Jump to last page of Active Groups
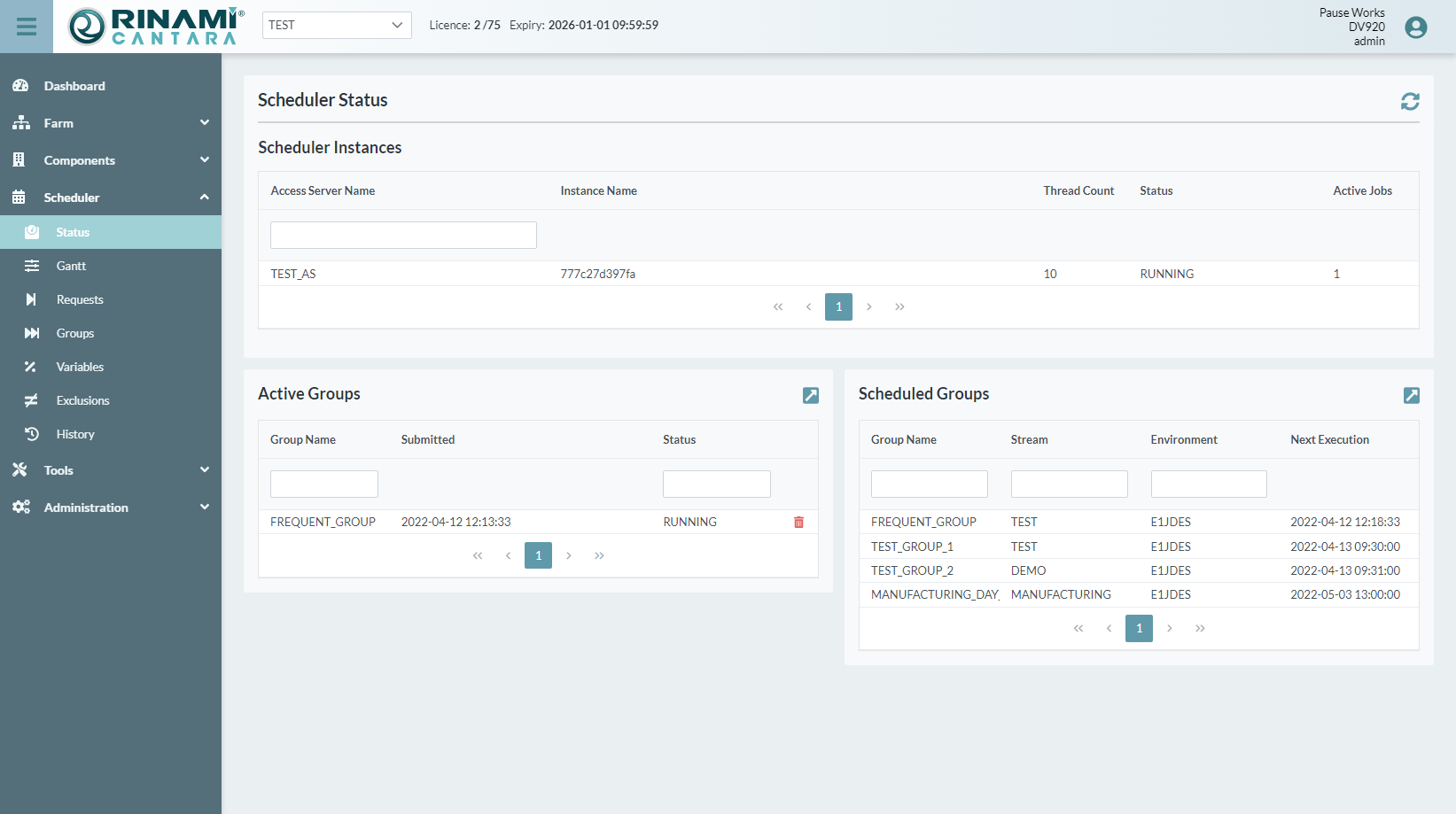Image resolution: width=1456 pixels, height=814 pixels. pyautogui.click(x=599, y=556)
